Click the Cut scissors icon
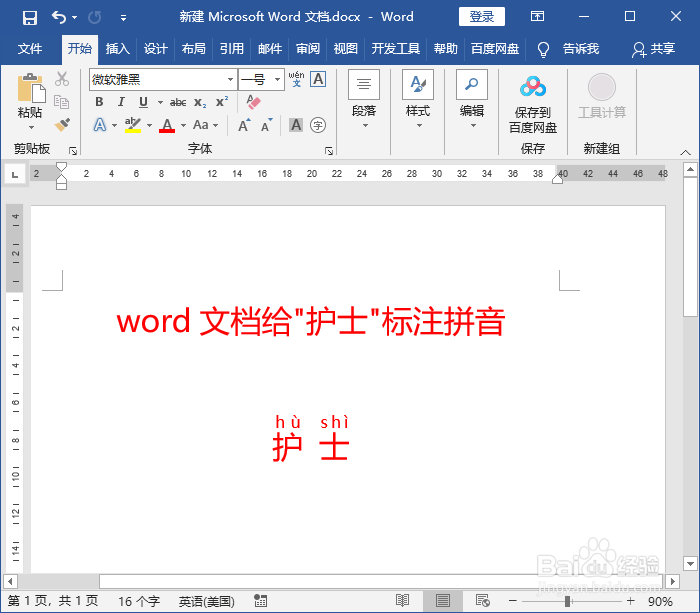 pyautogui.click(x=62, y=79)
